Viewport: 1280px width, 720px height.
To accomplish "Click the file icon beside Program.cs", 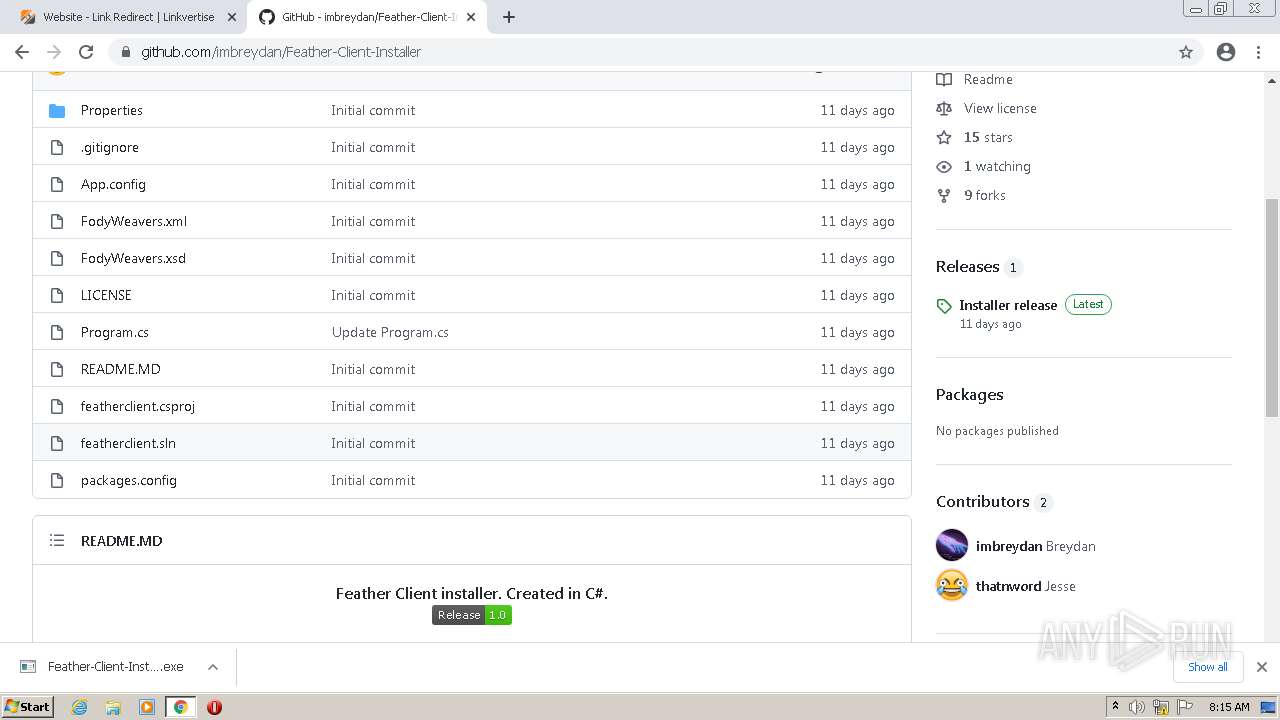I will [x=57, y=332].
